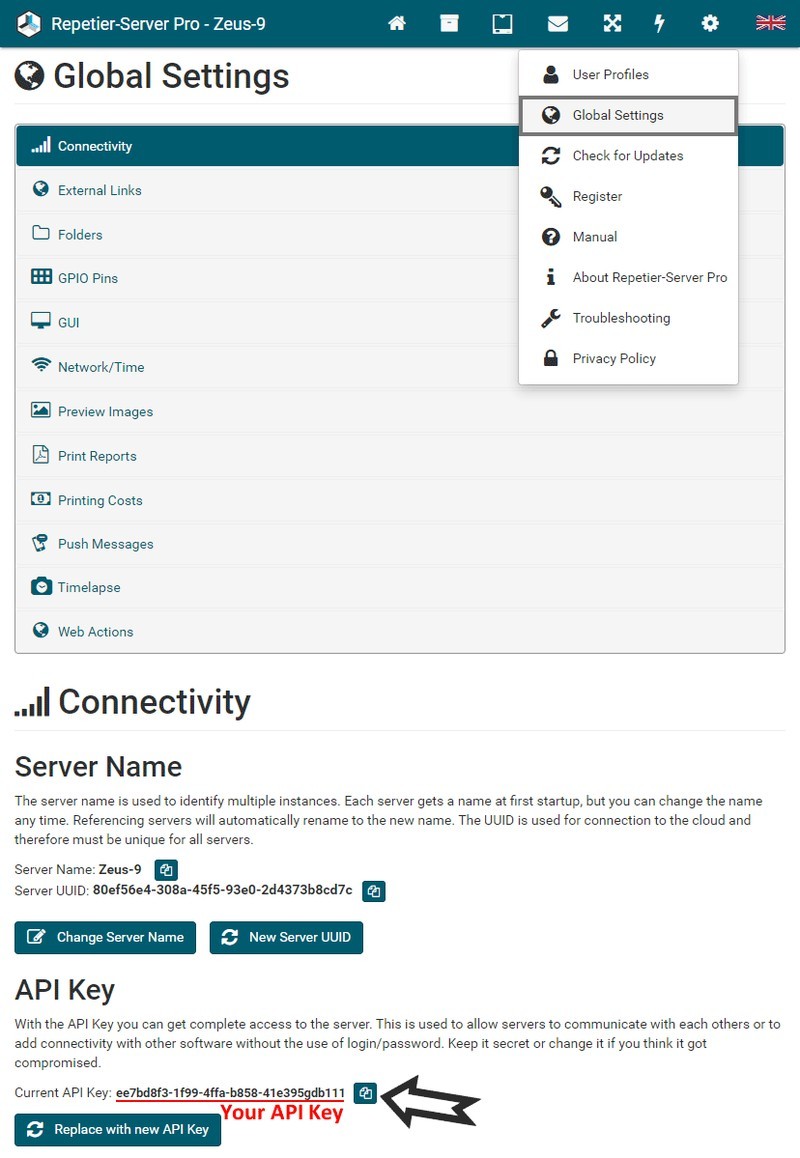This screenshot has width=800, height=1158.
Task: Switch to the GPIO Pins settings tab
Action: coord(88,278)
